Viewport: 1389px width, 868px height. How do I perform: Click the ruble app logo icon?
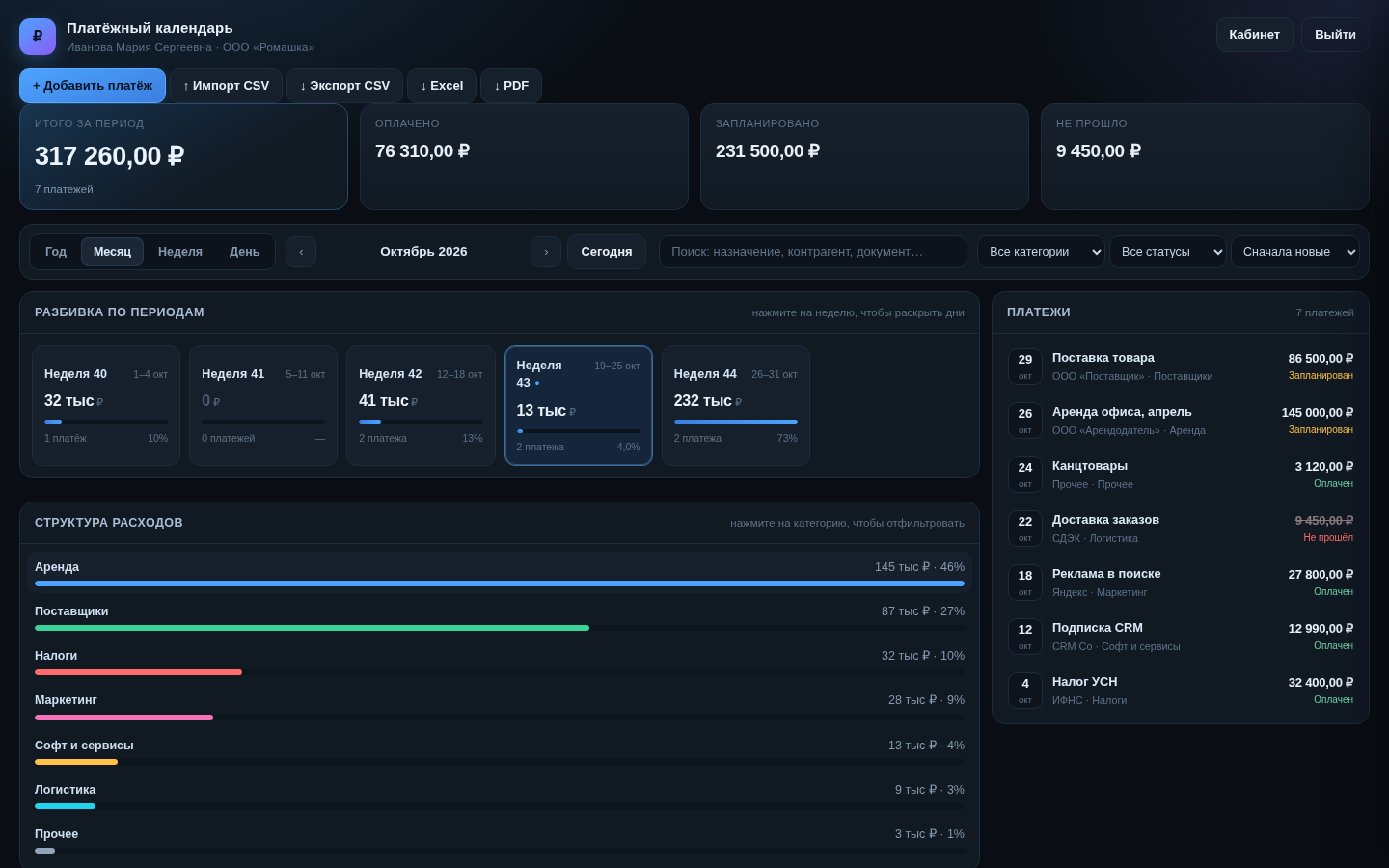click(38, 37)
